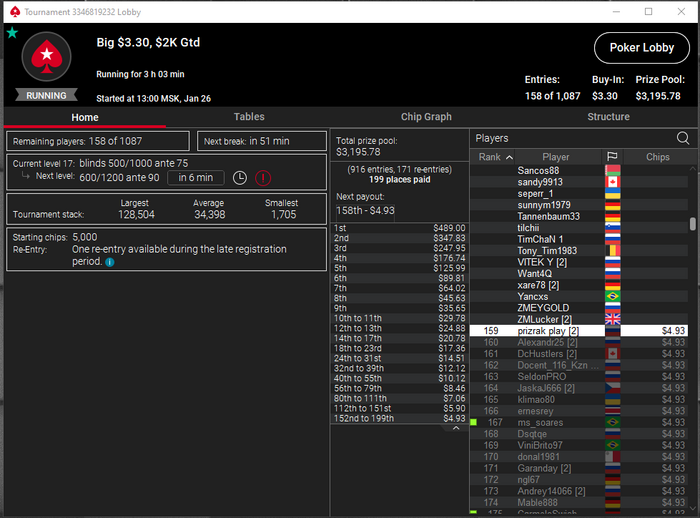Collapse the payout list chevron
The image size is (700, 518).
[456, 428]
